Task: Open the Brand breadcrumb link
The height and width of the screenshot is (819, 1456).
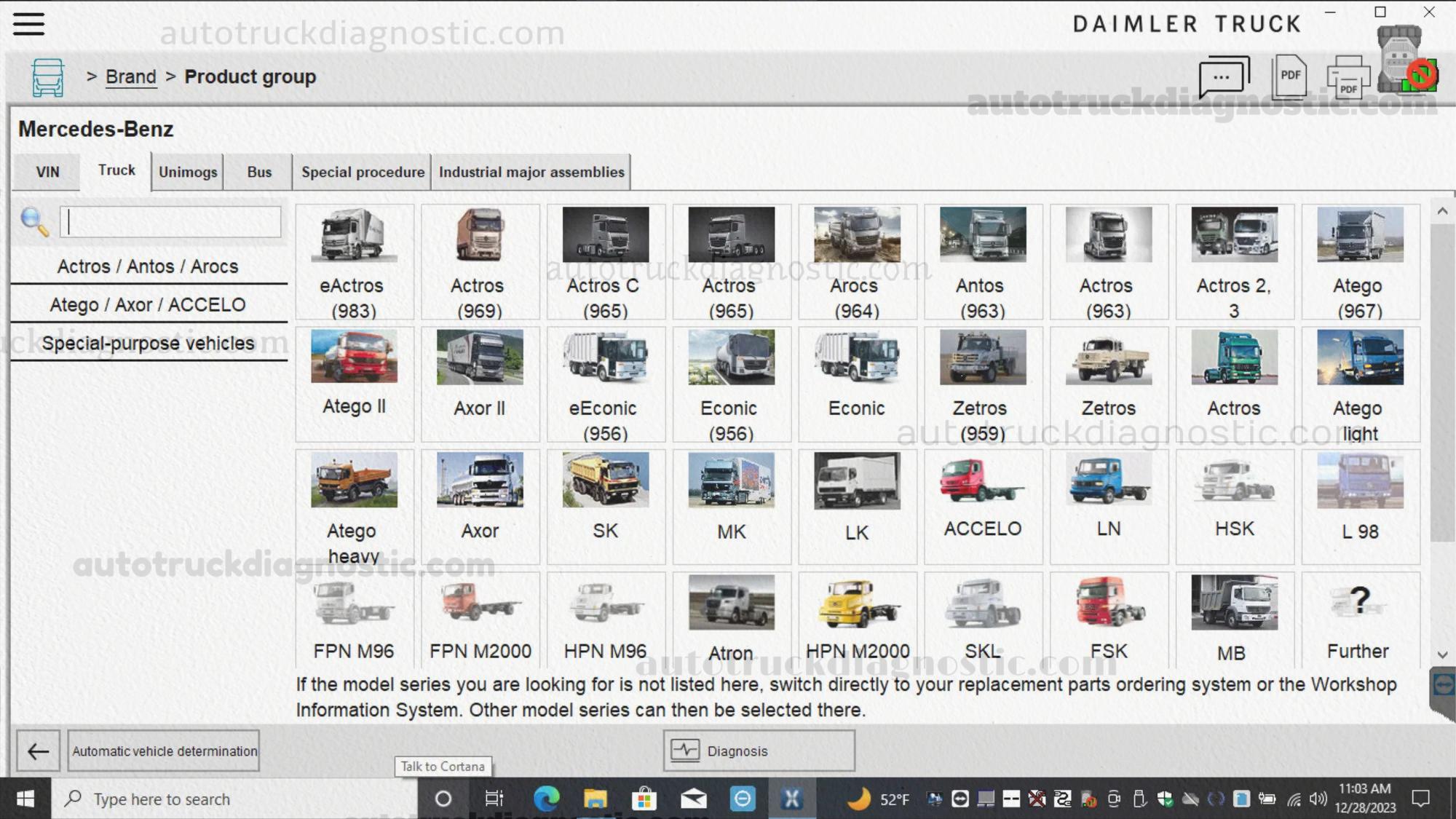Action: pos(132,76)
